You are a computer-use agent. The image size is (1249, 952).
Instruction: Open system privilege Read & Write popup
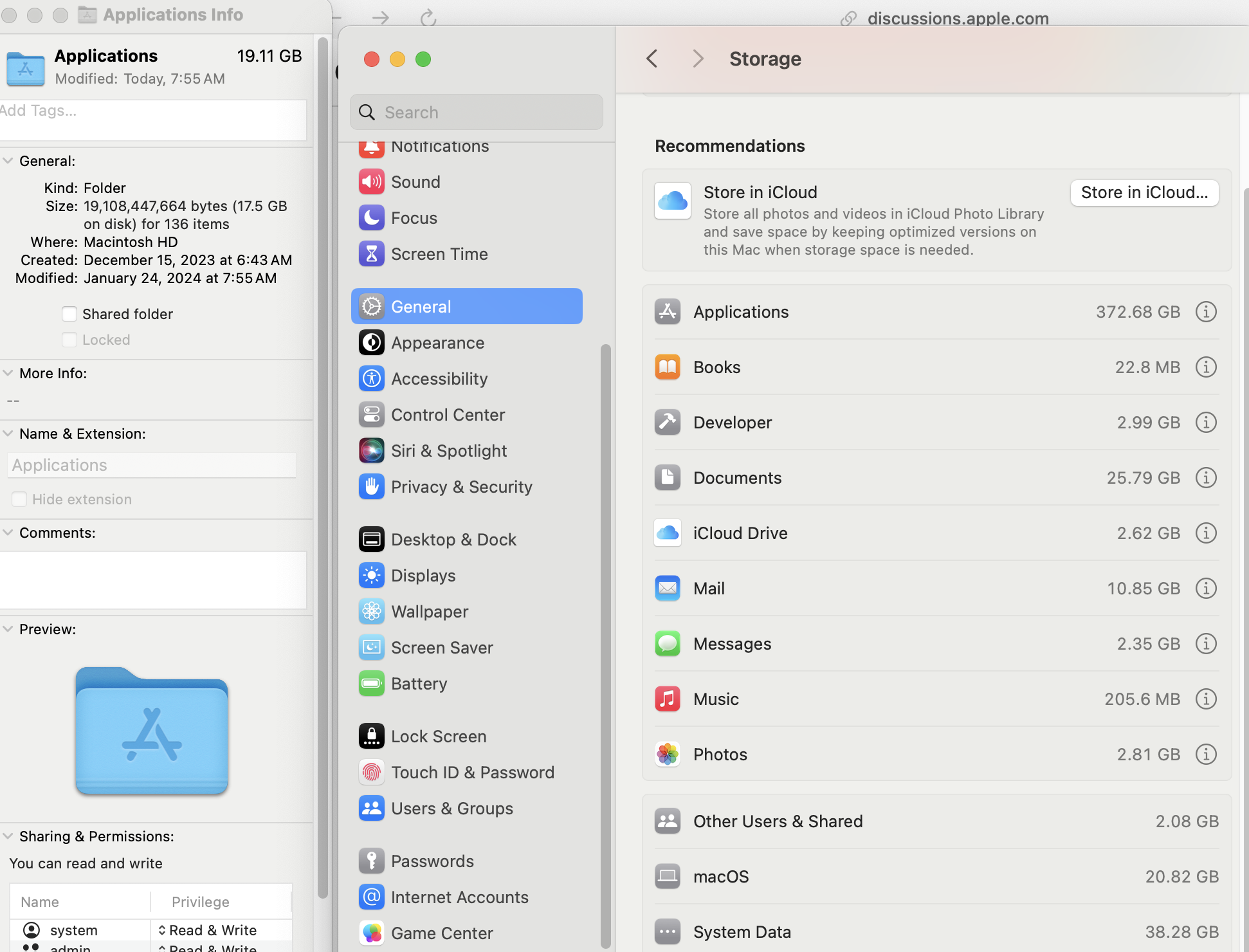208,930
